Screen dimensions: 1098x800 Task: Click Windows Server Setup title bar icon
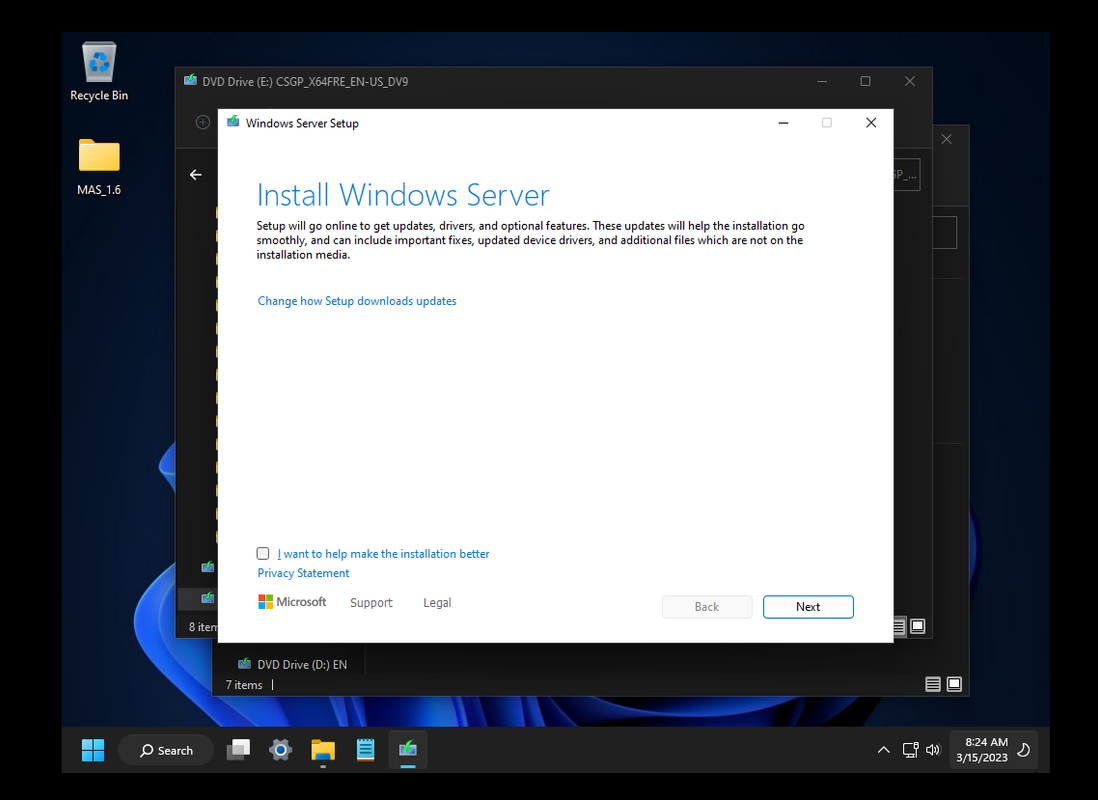click(x=233, y=123)
